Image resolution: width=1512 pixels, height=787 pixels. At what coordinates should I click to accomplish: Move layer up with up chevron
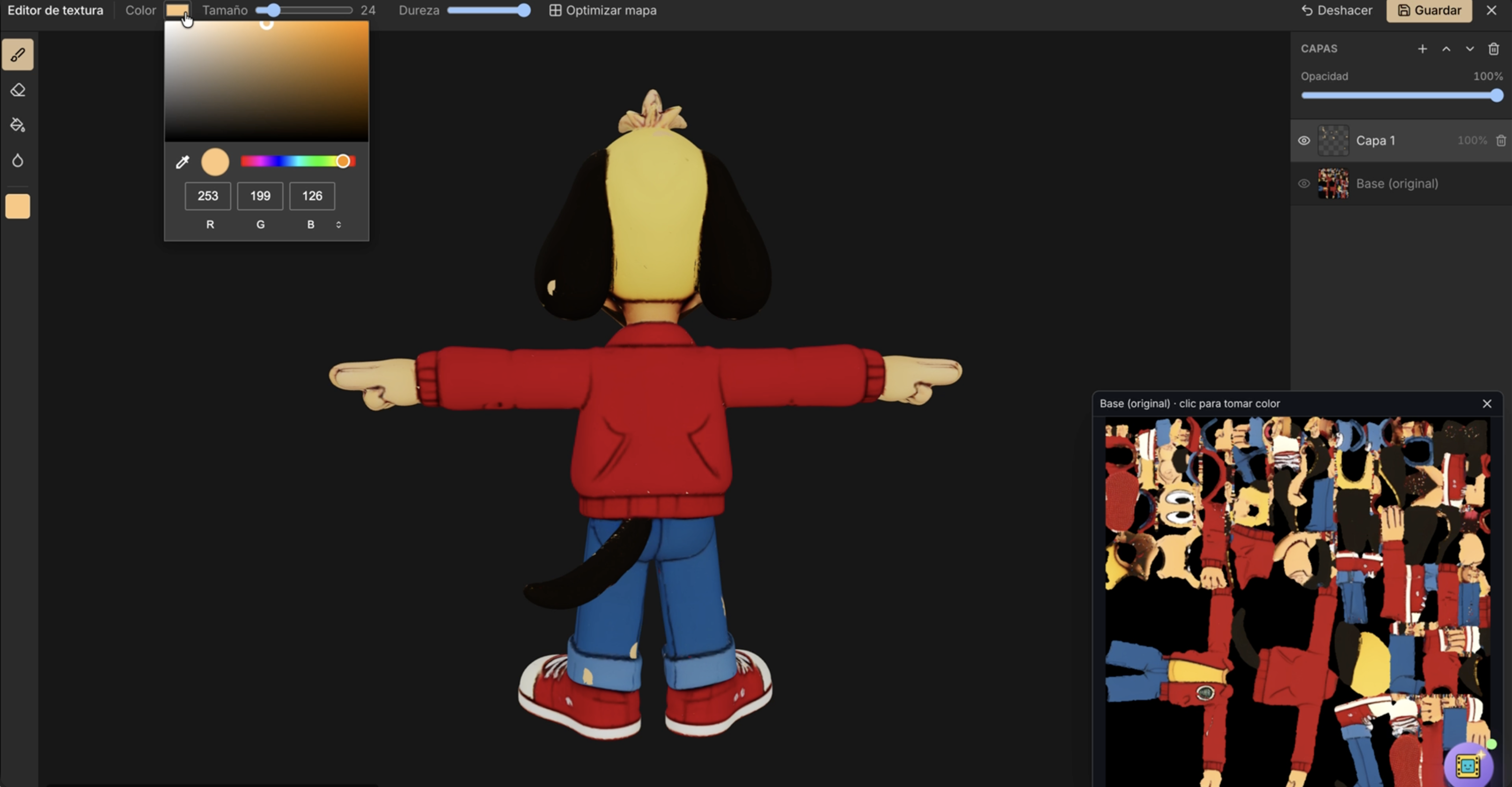(x=1446, y=49)
